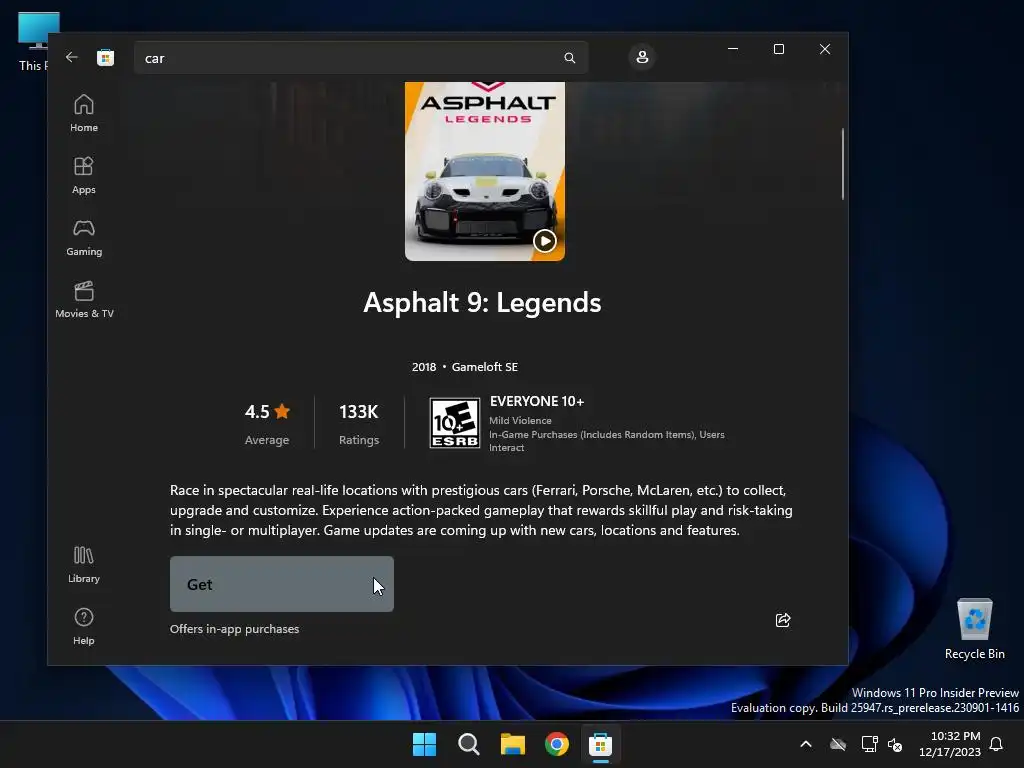Select the Recycle Bin desktop icon
Viewport: 1024px width, 768px height.
[x=974, y=628]
